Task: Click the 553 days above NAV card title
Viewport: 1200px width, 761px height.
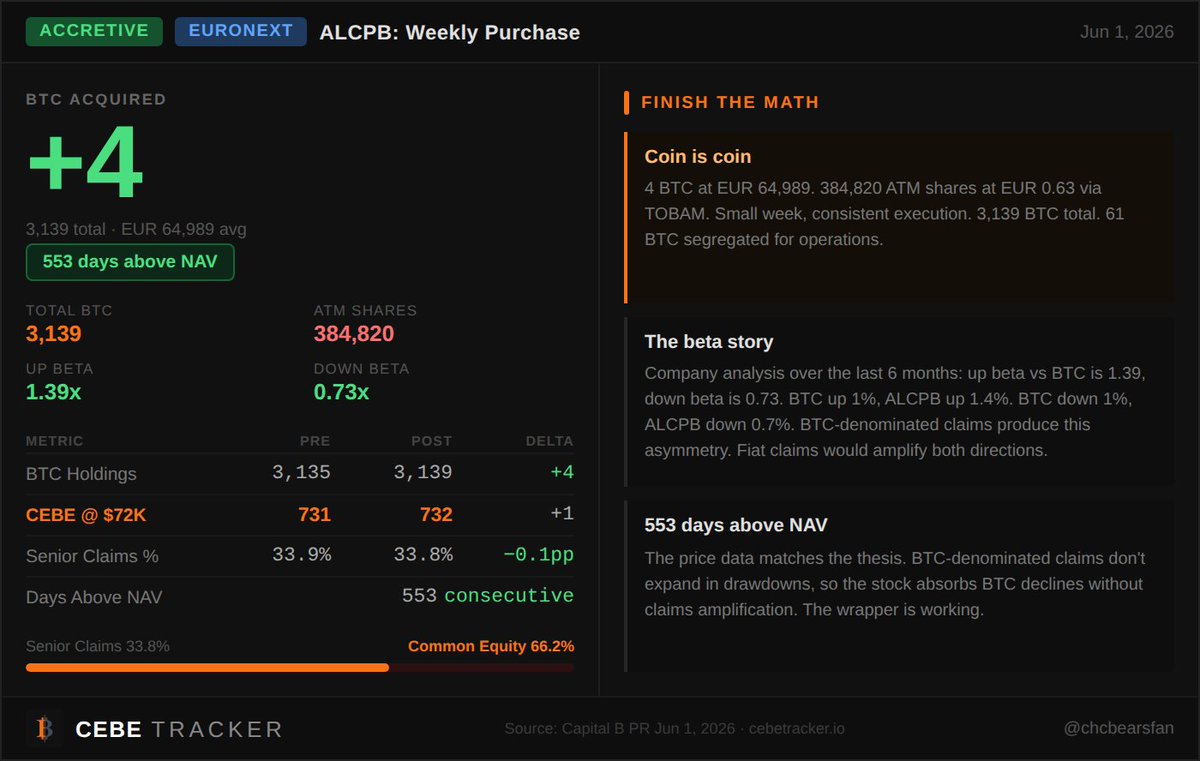Action: 736,525
